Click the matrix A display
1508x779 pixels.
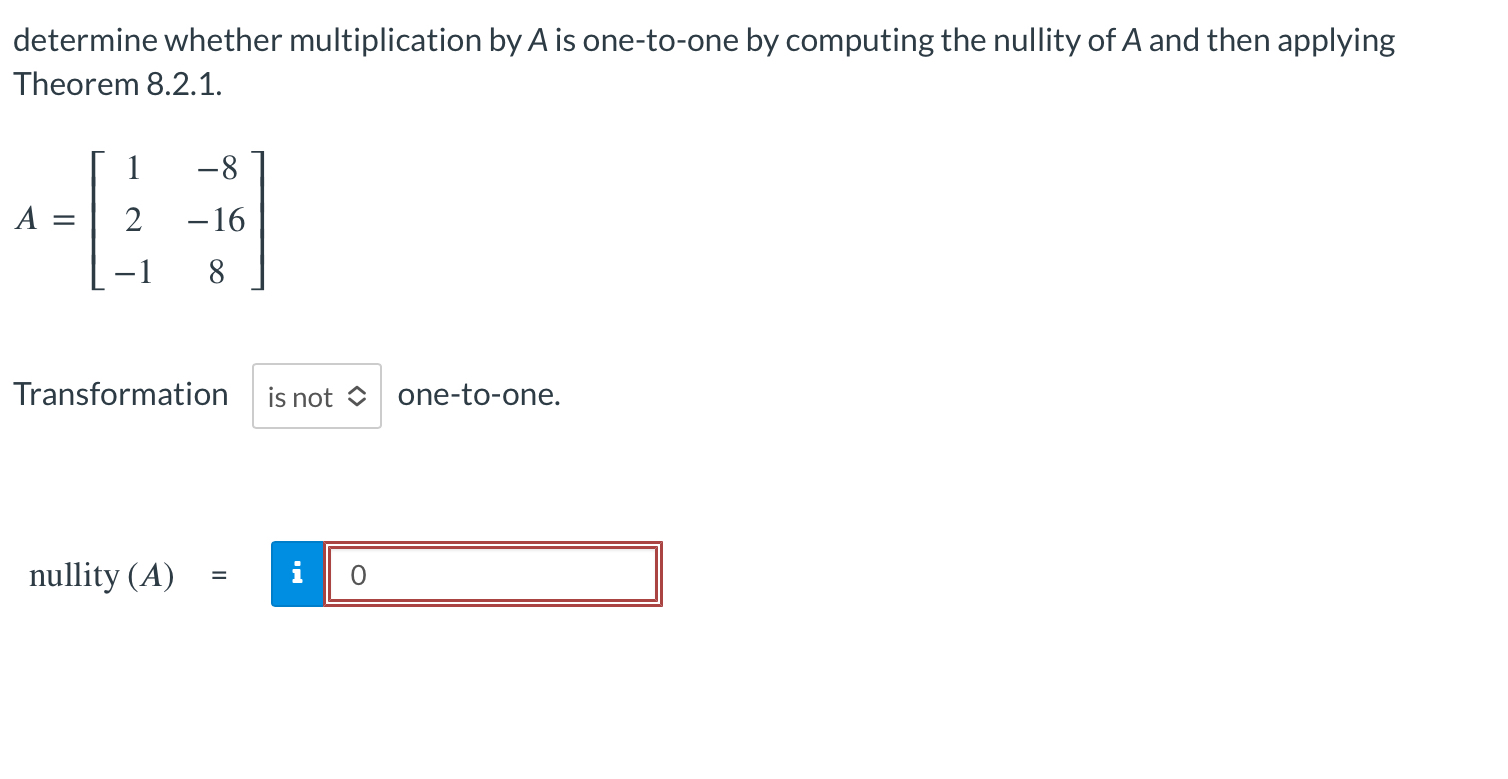pos(140,220)
